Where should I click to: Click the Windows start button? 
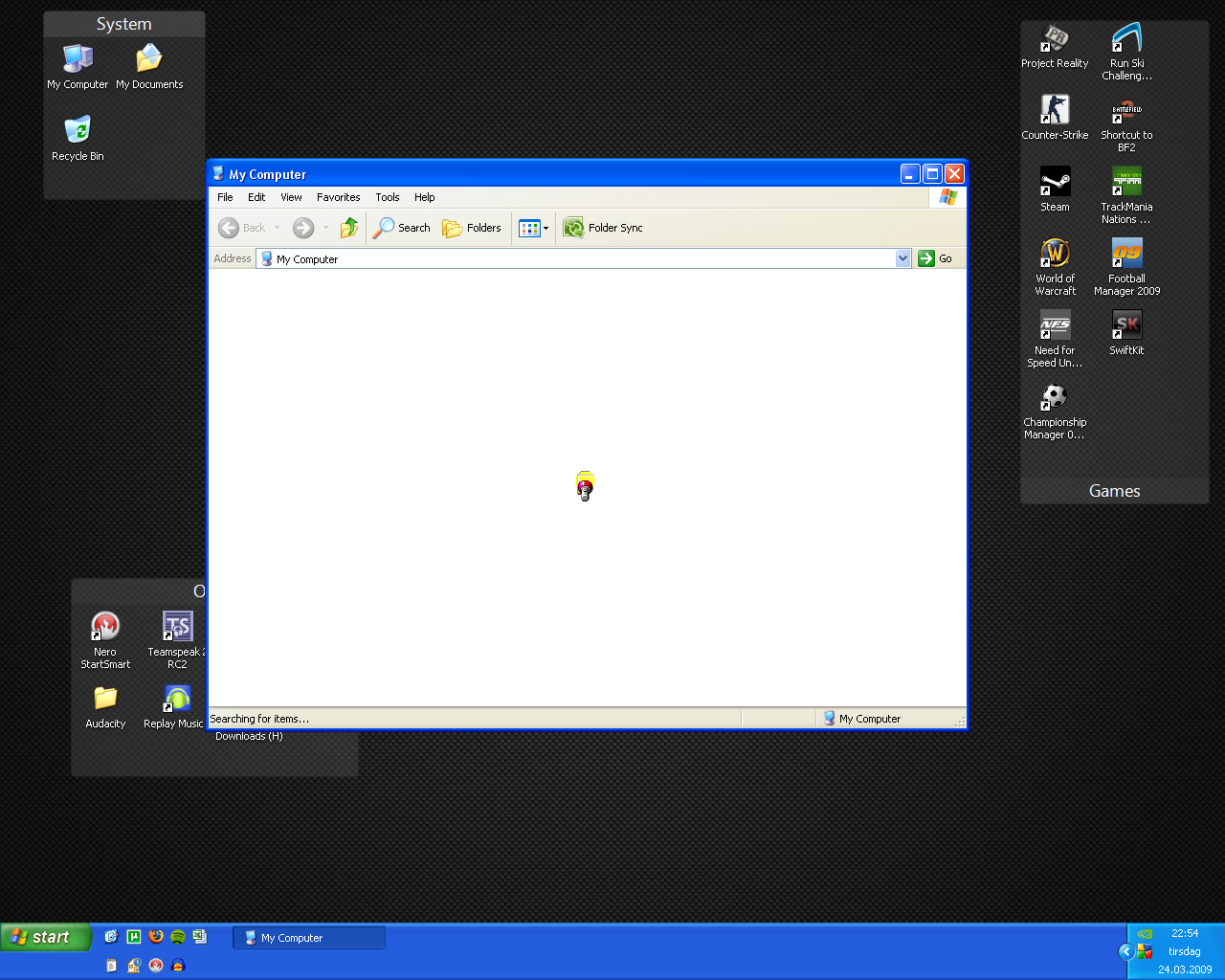click(x=46, y=937)
